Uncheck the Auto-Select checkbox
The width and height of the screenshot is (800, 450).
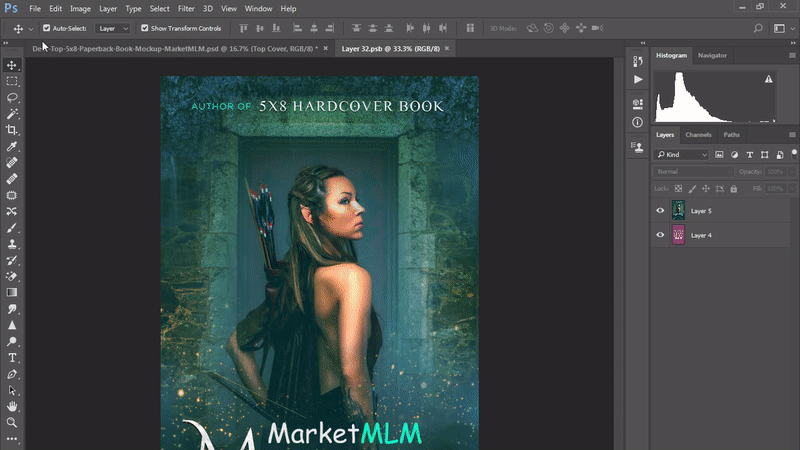click(47, 28)
